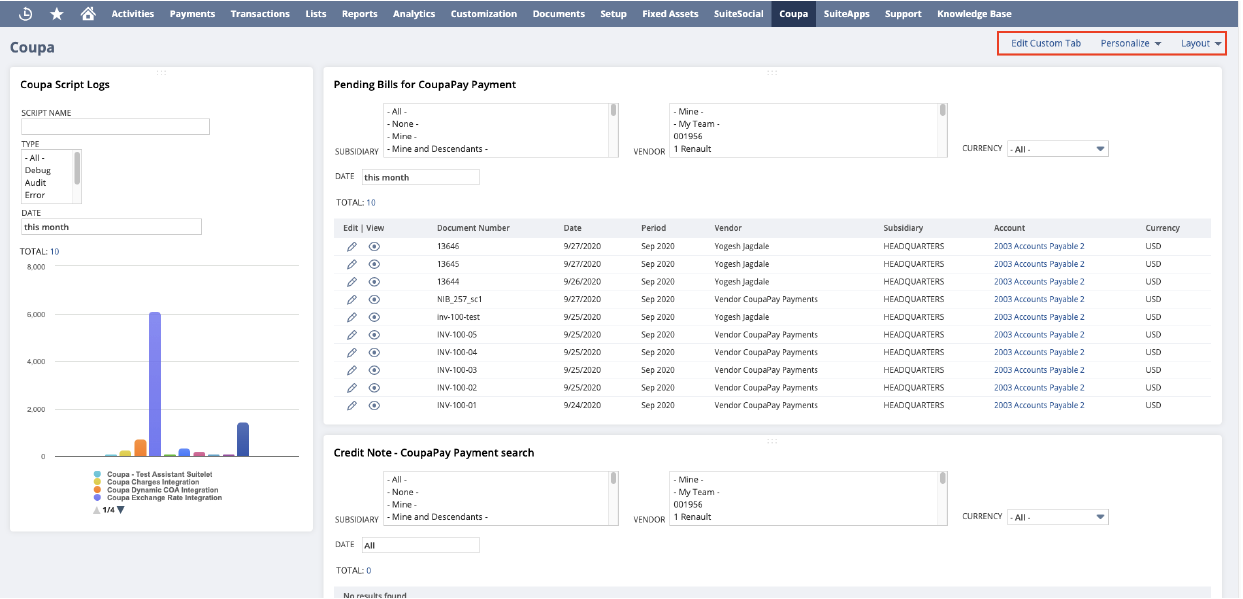The image size is (1243, 599).
Task: Open the Recent Records clock icon
Action: click(x=25, y=14)
